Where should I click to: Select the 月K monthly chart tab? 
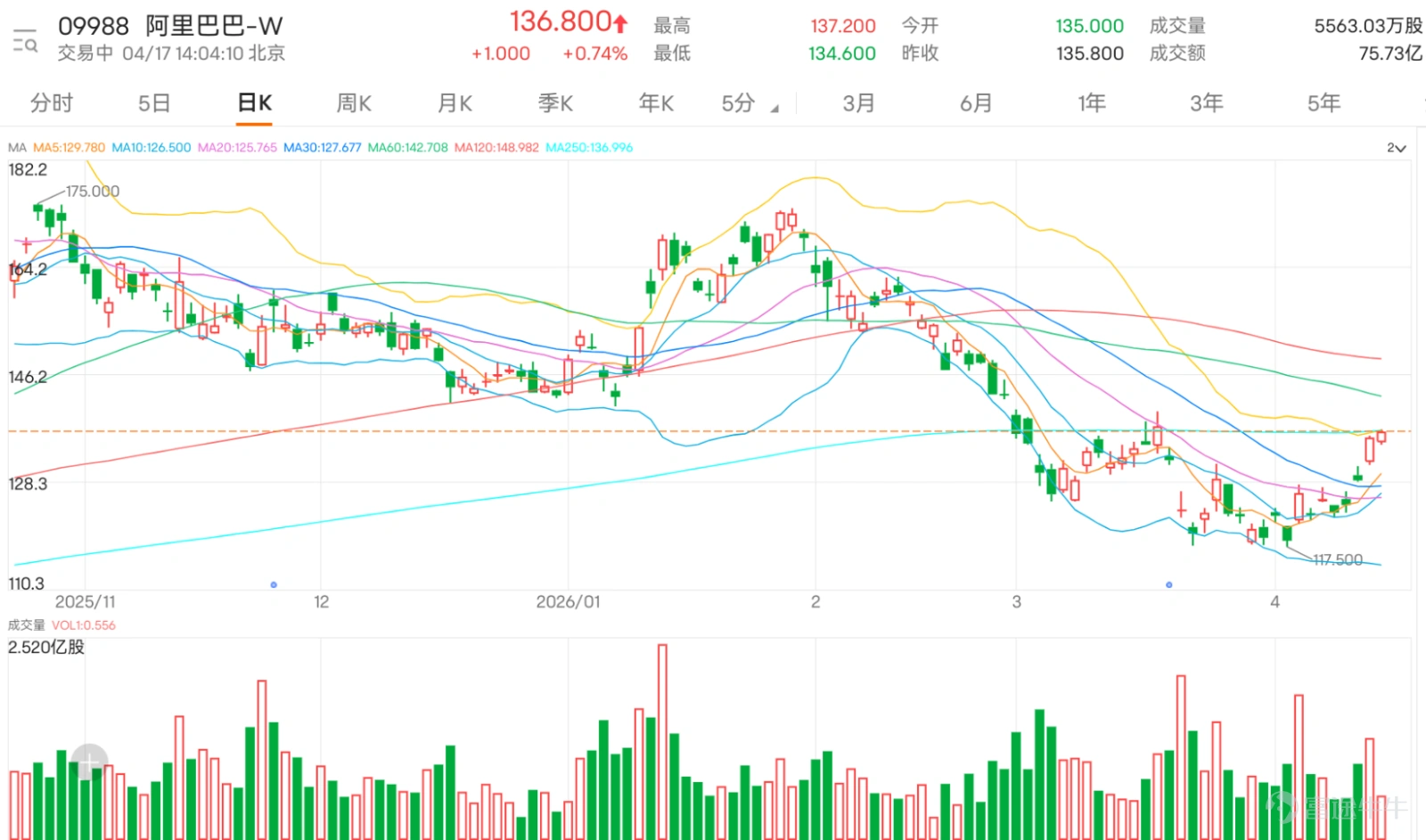(x=455, y=103)
